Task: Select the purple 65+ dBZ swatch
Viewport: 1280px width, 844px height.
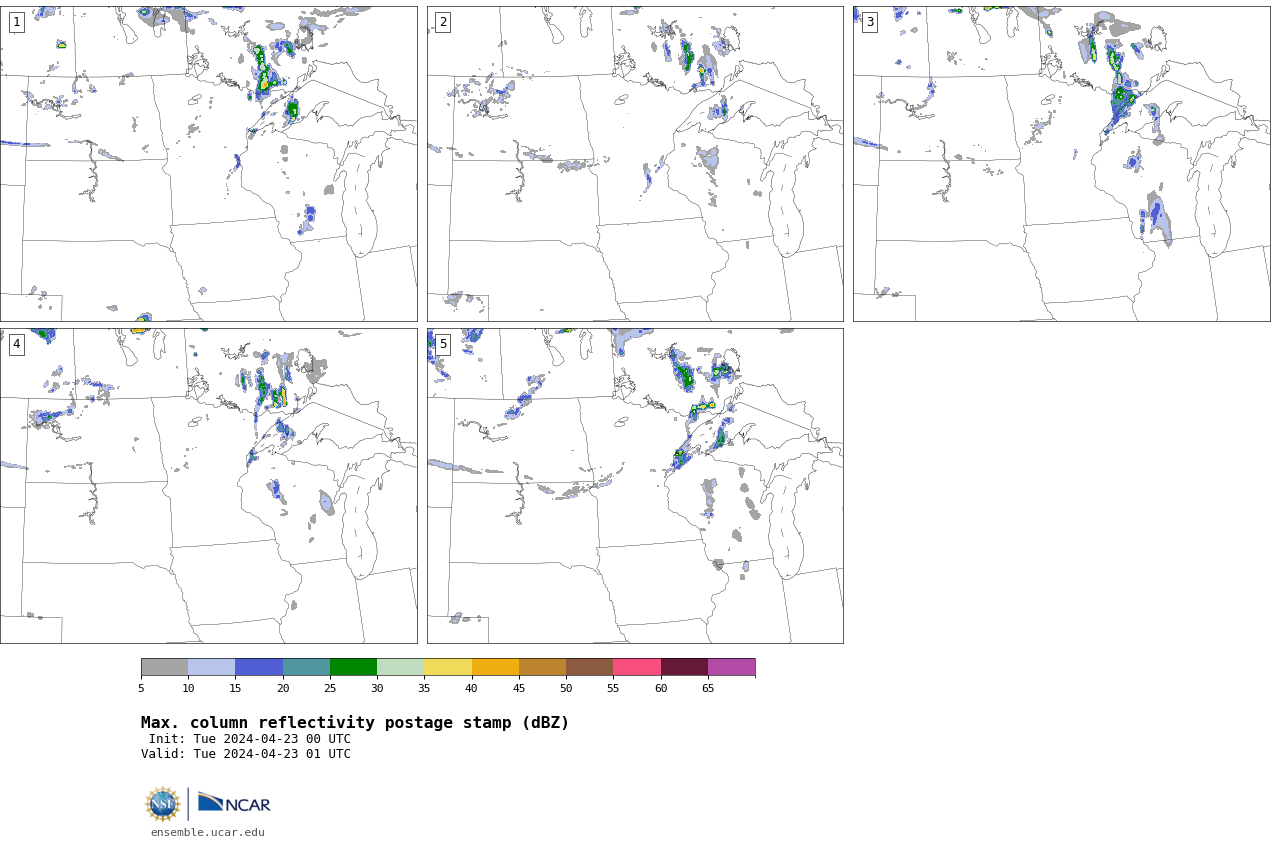Action: pyautogui.click(x=731, y=667)
